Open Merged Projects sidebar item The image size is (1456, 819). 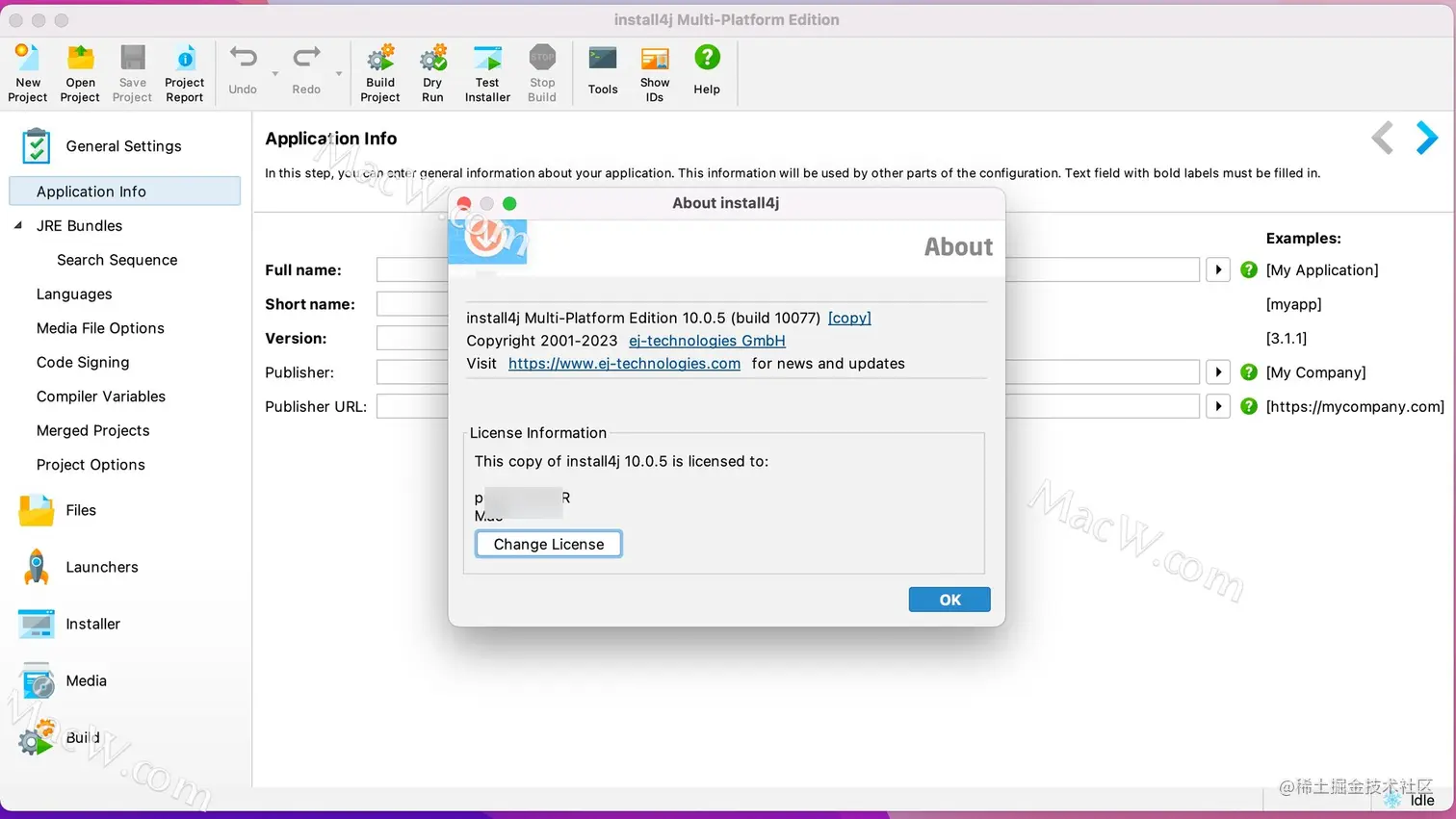pos(92,430)
